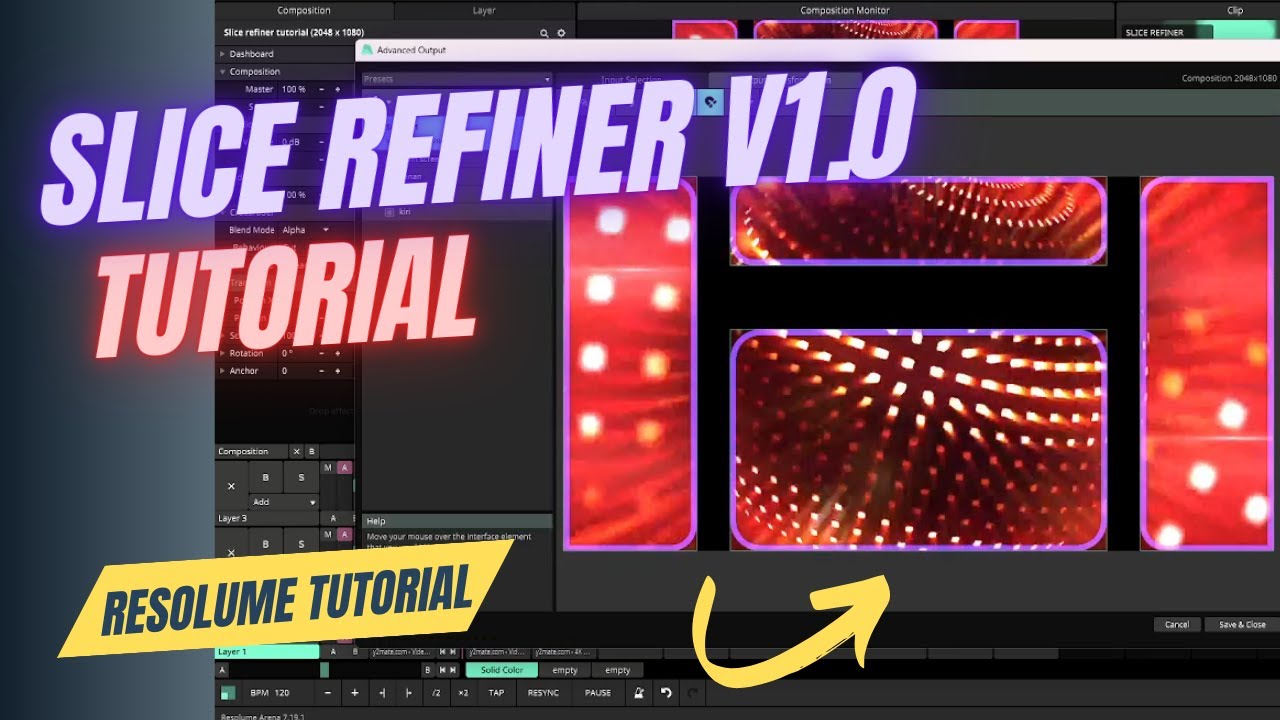Screen dimensions: 1280x720
Task: Click the SLICE REFINER clip name field
Action: [1168, 33]
